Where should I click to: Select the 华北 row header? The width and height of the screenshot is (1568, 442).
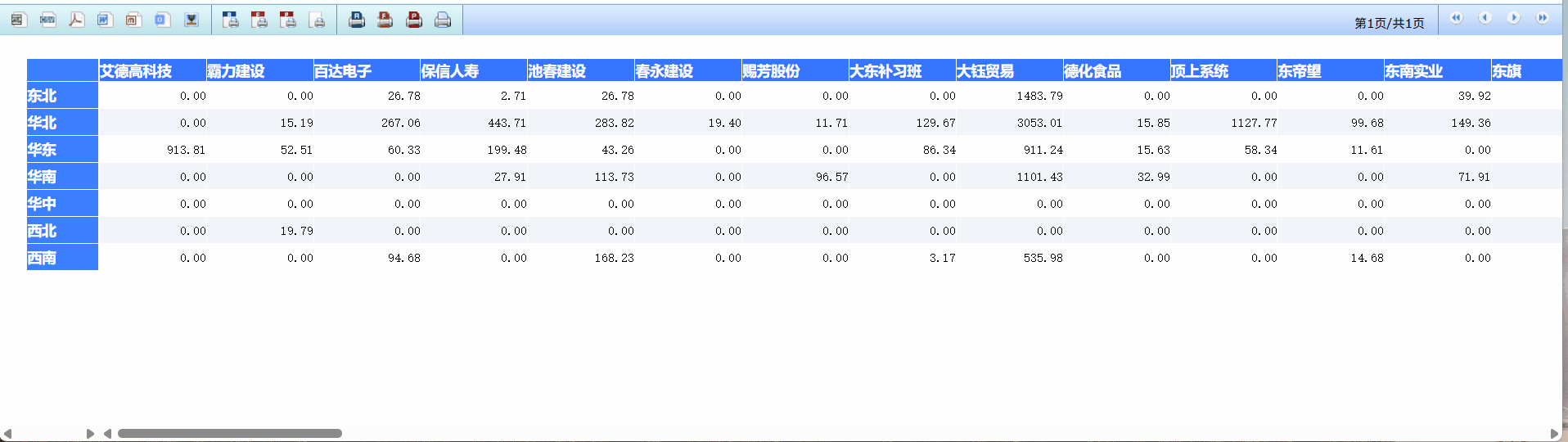61,123
